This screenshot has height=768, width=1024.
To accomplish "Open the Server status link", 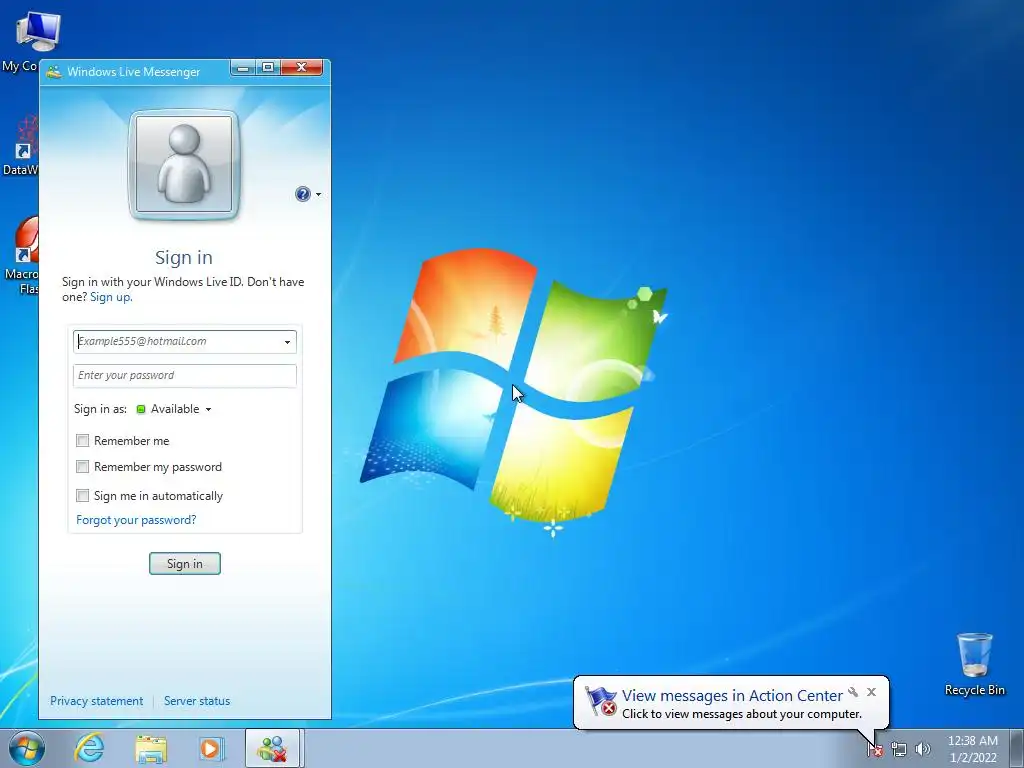I will click(197, 701).
